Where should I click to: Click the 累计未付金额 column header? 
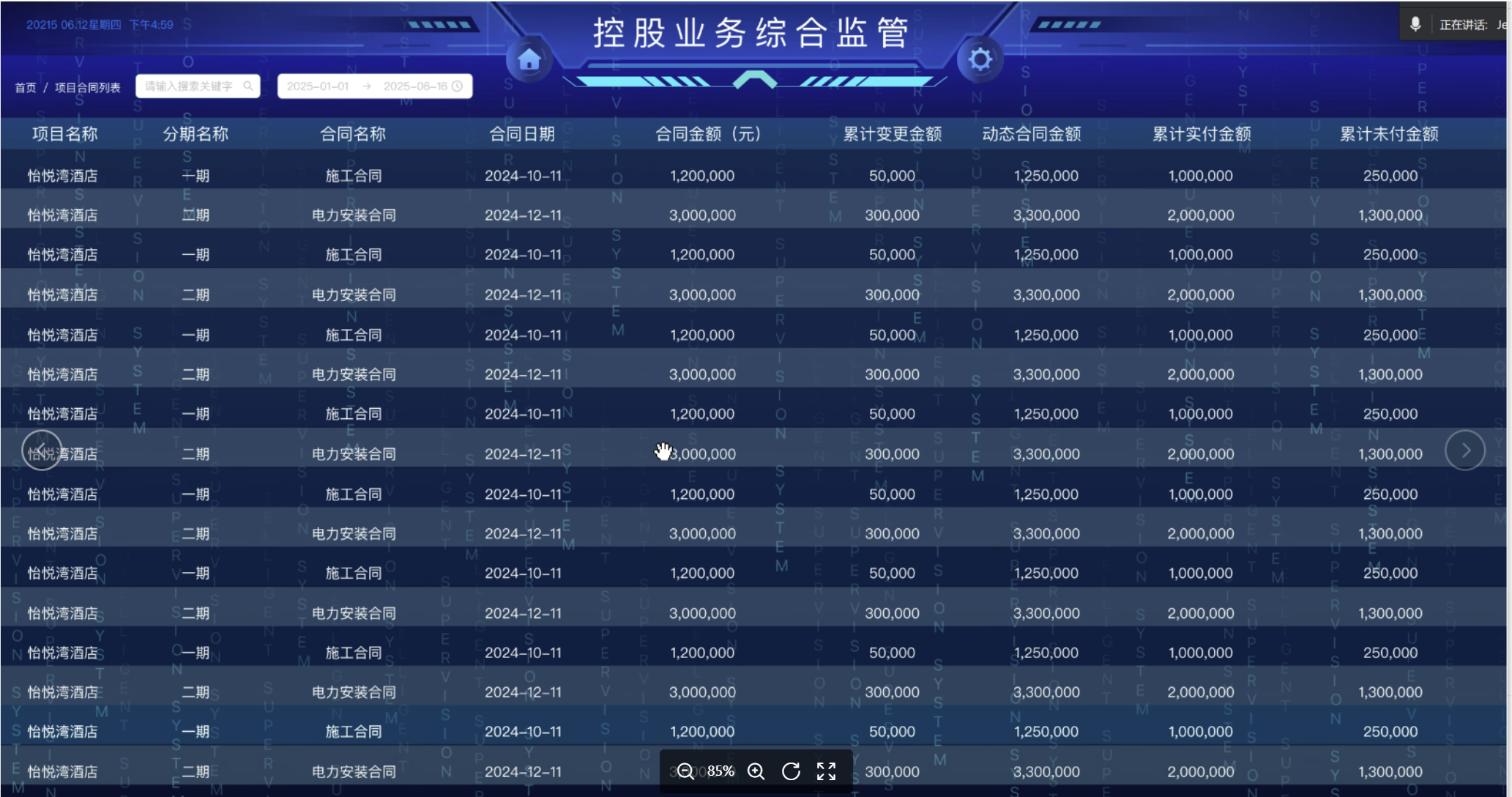(1388, 134)
